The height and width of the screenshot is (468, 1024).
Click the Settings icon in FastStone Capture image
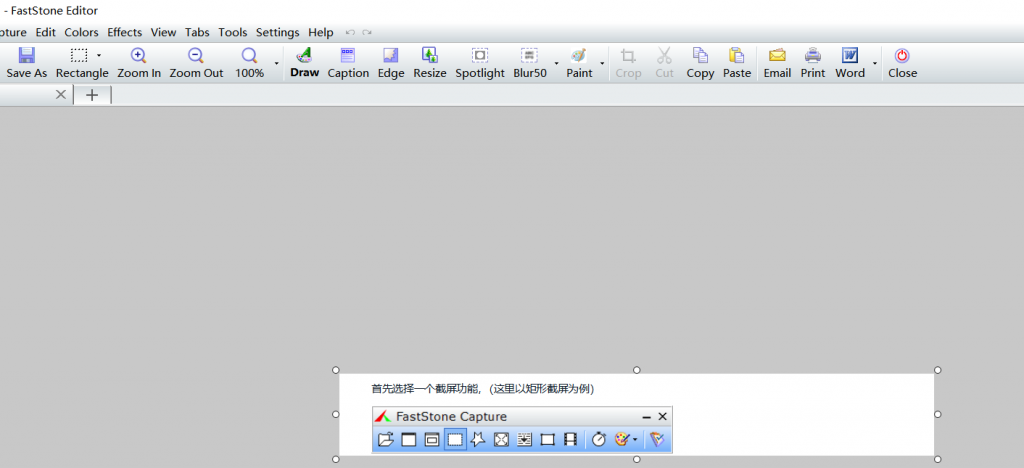pyautogui.click(x=657, y=440)
